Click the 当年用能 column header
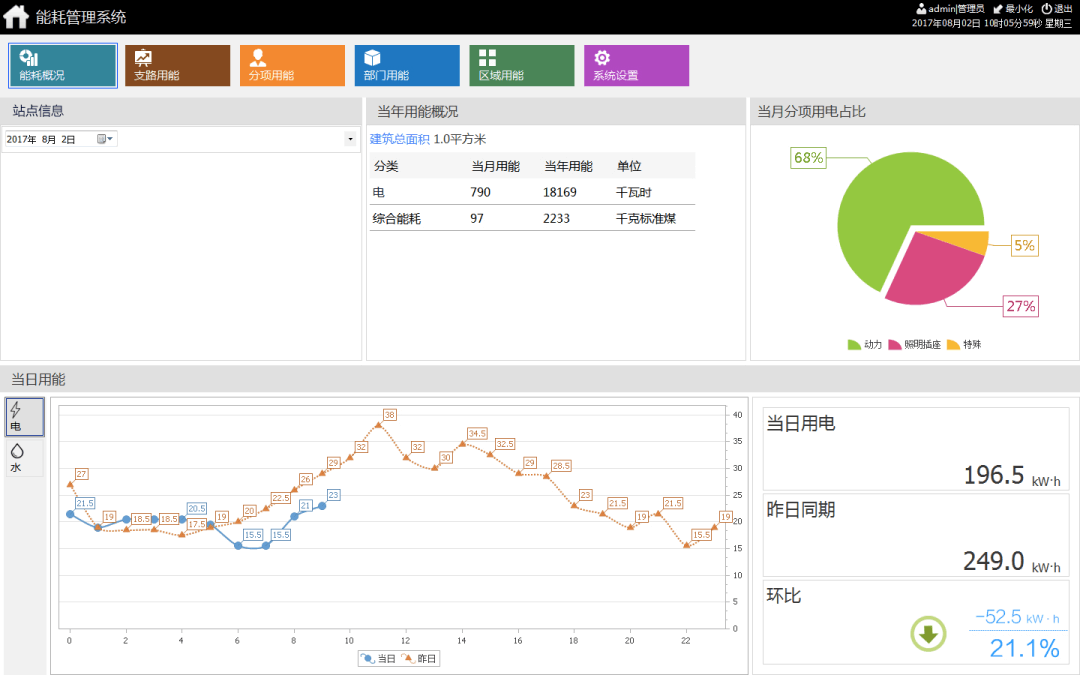Viewport: 1080px width, 675px height. pos(568,166)
